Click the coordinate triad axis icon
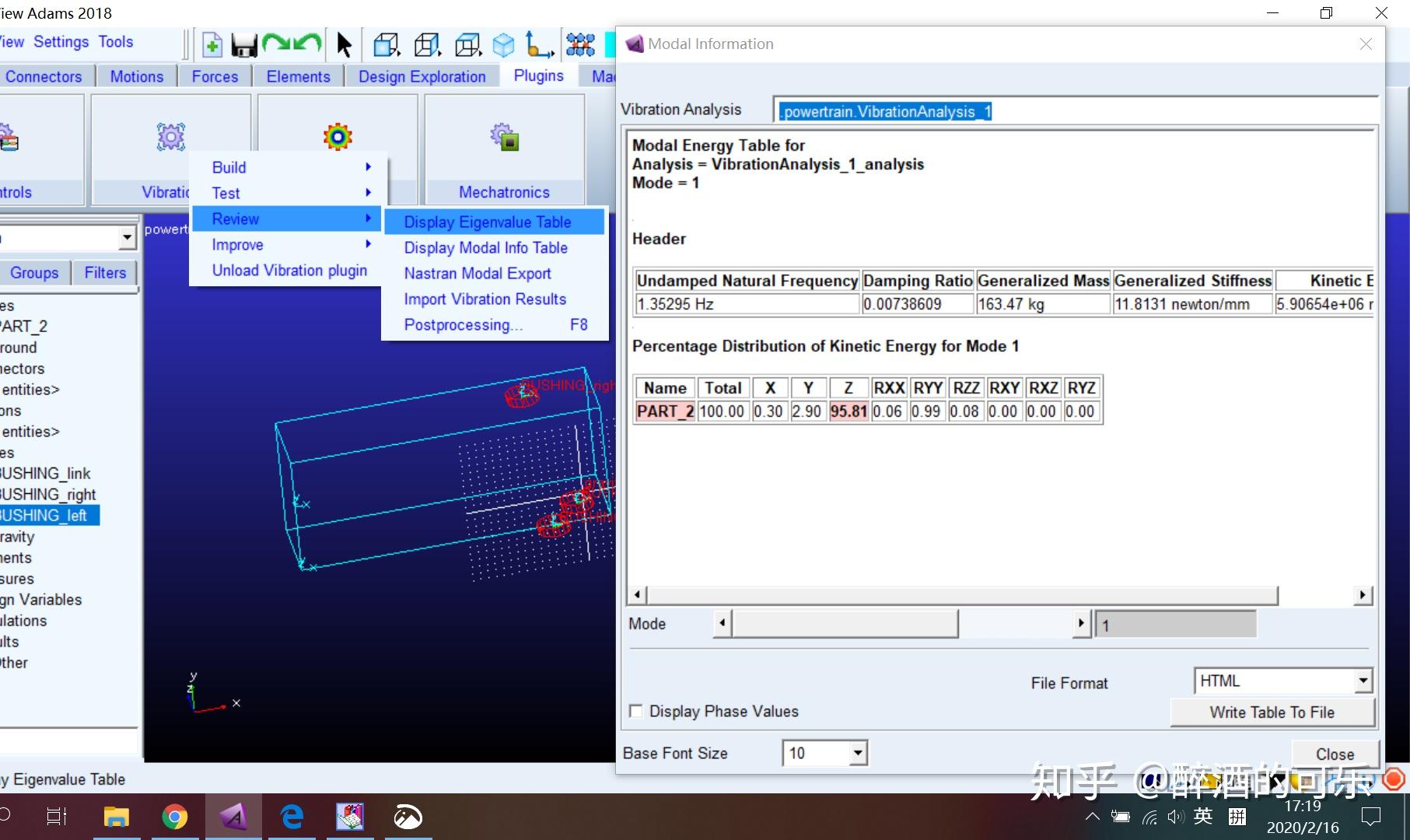 click(539, 45)
